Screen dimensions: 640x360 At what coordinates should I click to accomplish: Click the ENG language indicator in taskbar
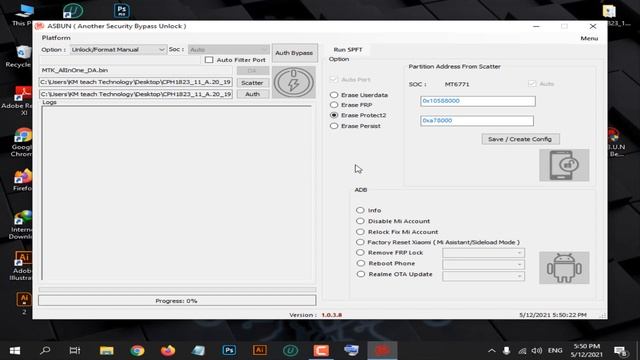coord(555,351)
